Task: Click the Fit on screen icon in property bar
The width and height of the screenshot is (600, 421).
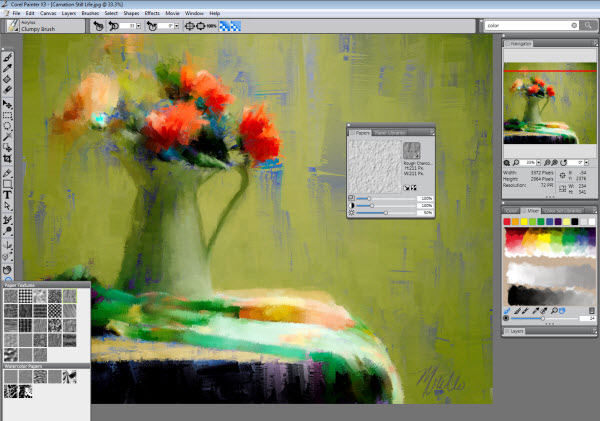Action: pos(201,26)
